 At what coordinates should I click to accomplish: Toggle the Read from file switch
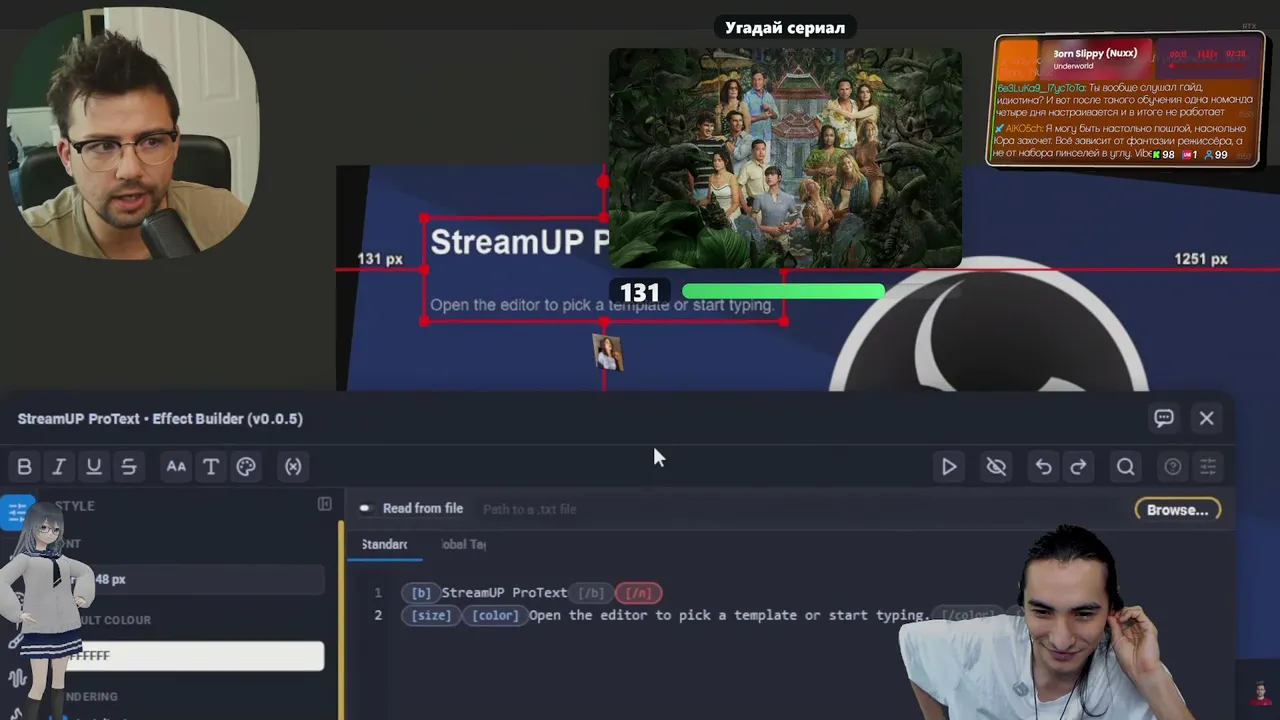366,509
